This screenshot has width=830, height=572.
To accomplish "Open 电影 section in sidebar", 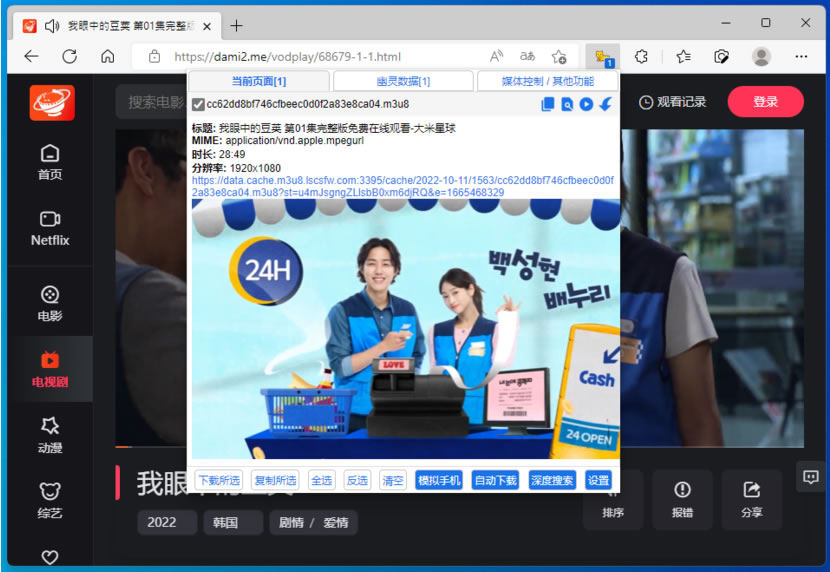I will 50,304.
